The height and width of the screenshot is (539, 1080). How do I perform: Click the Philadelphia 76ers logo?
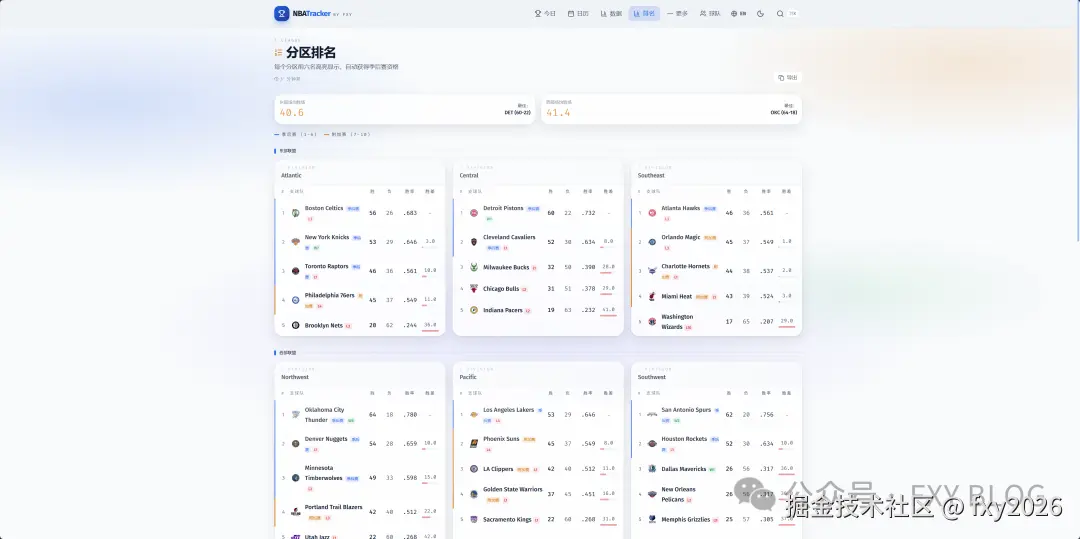click(295, 300)
